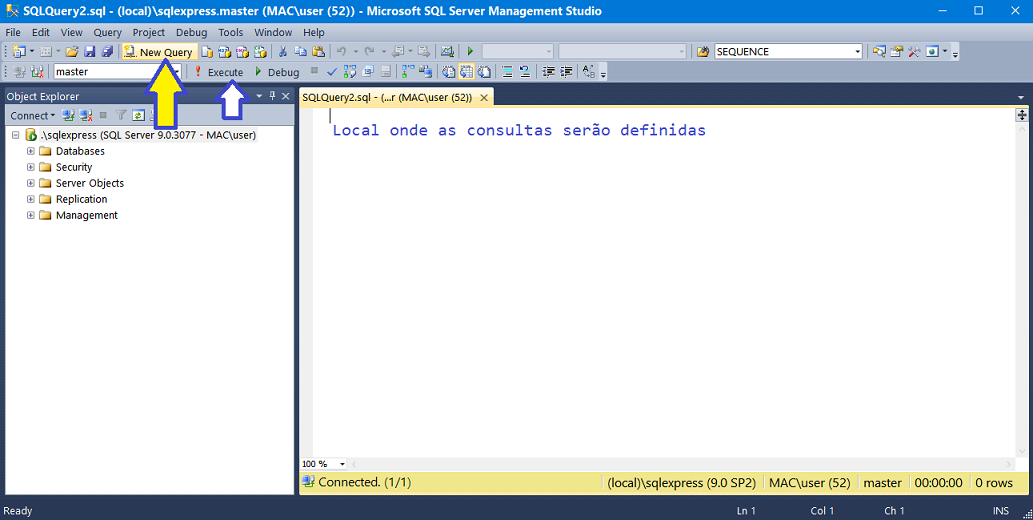Click the Disconnect icon in Object Explorer
This screenshot has height=520, width=1033.
point(86,115)
